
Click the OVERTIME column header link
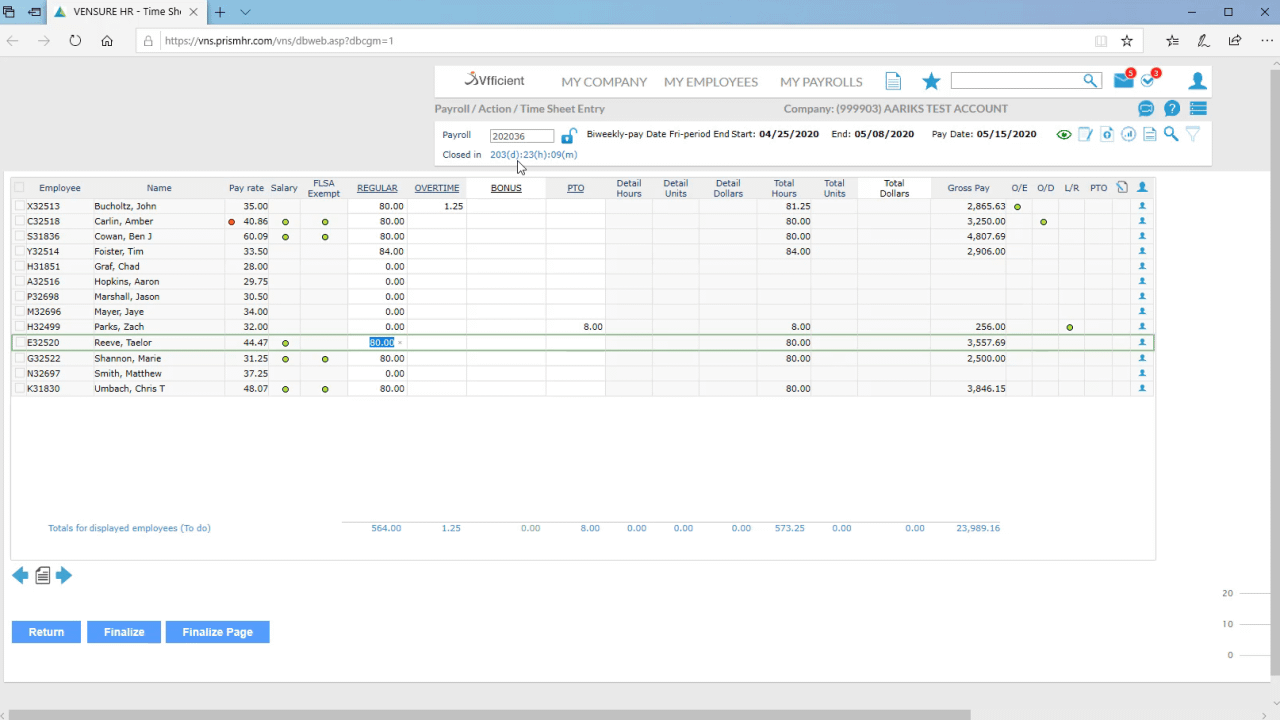coord(437,188)
